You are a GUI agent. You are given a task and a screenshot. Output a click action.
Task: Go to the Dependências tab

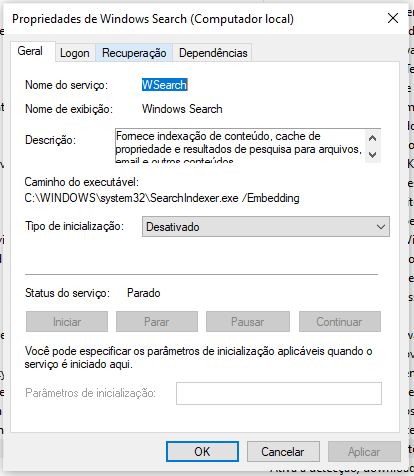pos(213,53)
